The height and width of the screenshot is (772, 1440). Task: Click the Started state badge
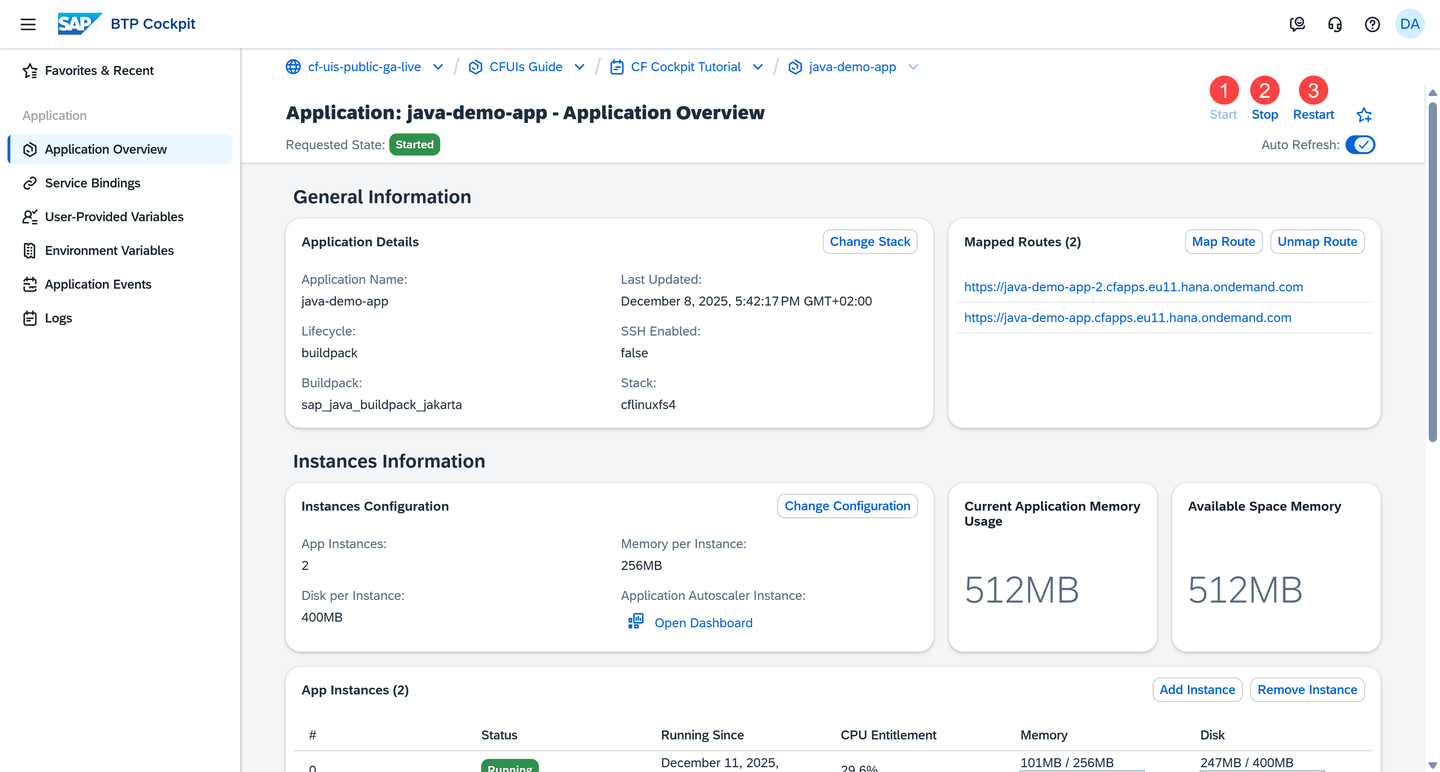point(415,145)
